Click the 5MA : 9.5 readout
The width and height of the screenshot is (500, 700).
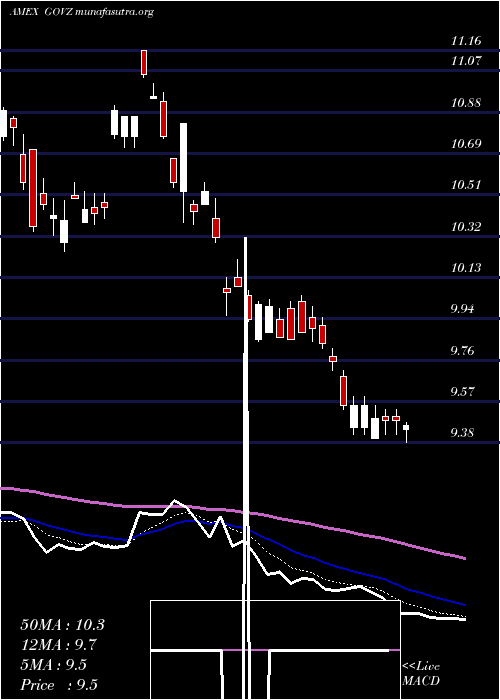(x=54, y=665)
